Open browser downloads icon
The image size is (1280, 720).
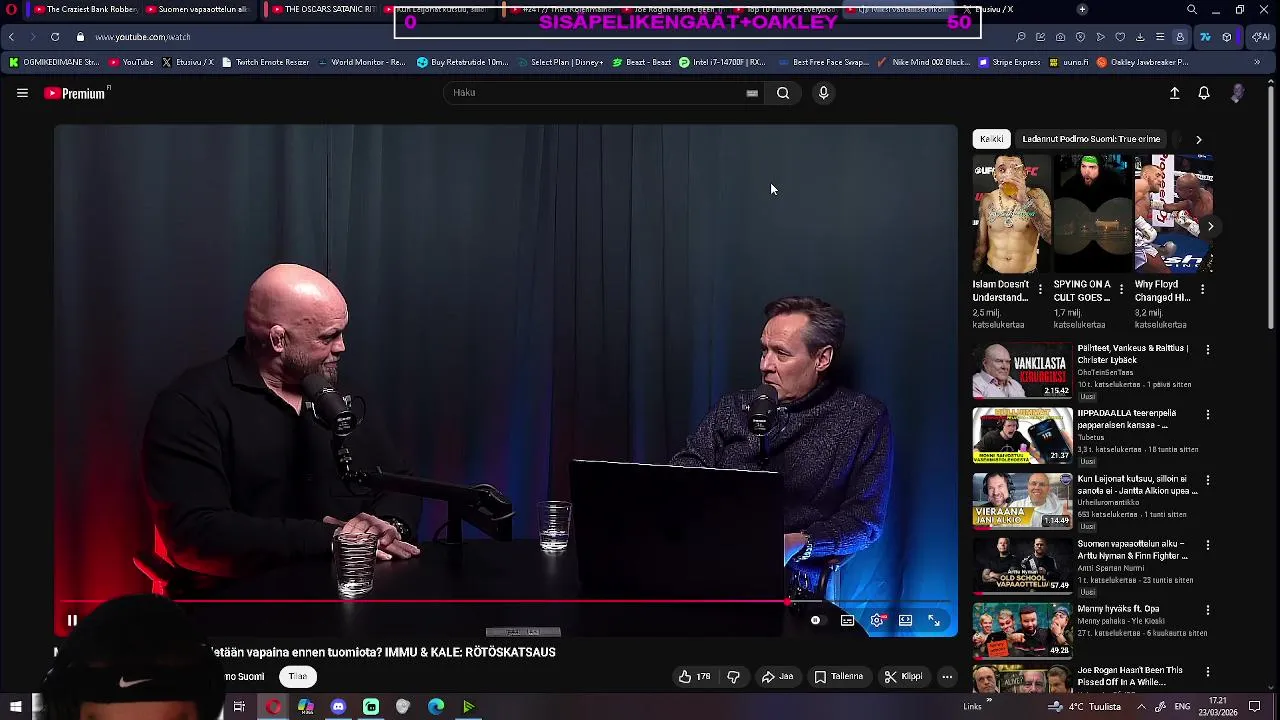1140,37
